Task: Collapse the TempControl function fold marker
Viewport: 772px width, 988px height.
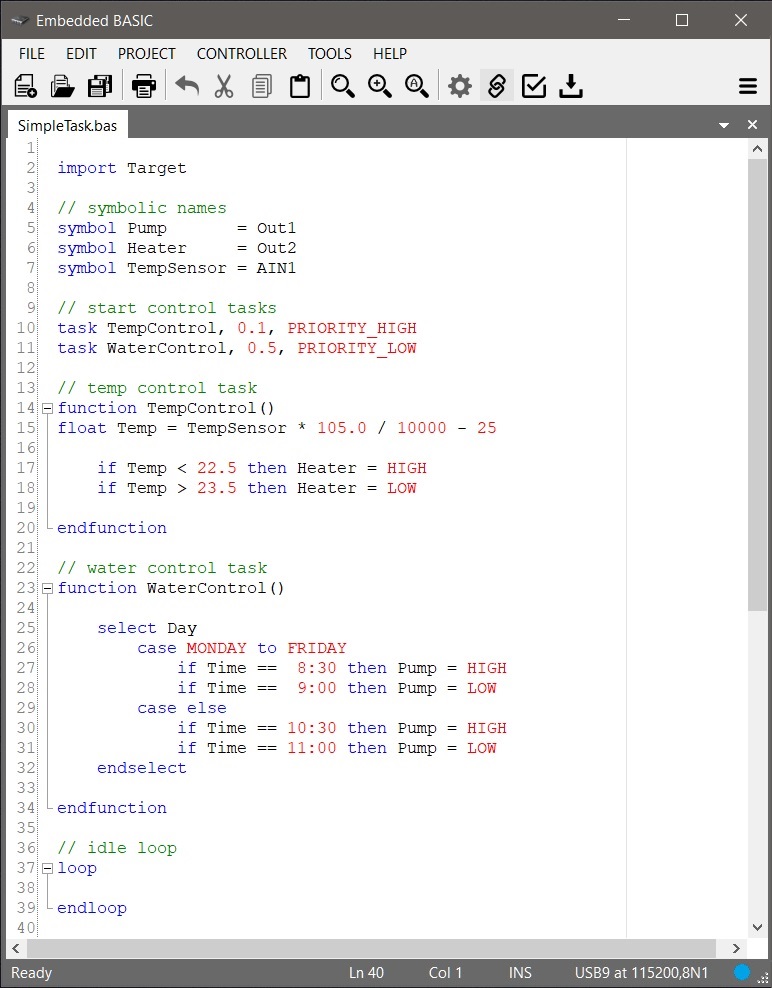Action: click(47, 408)
